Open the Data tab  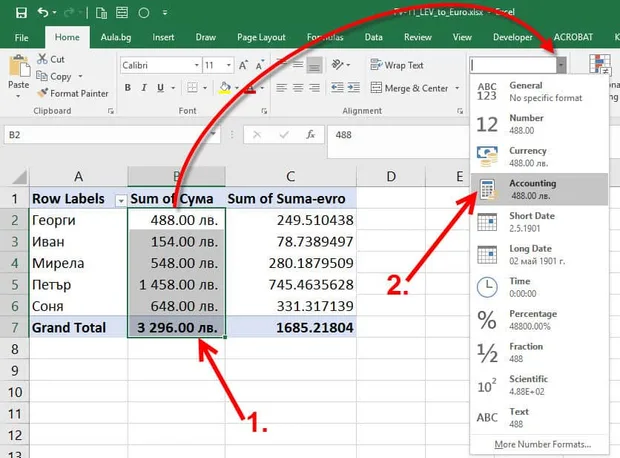click(x=373, y=37)
